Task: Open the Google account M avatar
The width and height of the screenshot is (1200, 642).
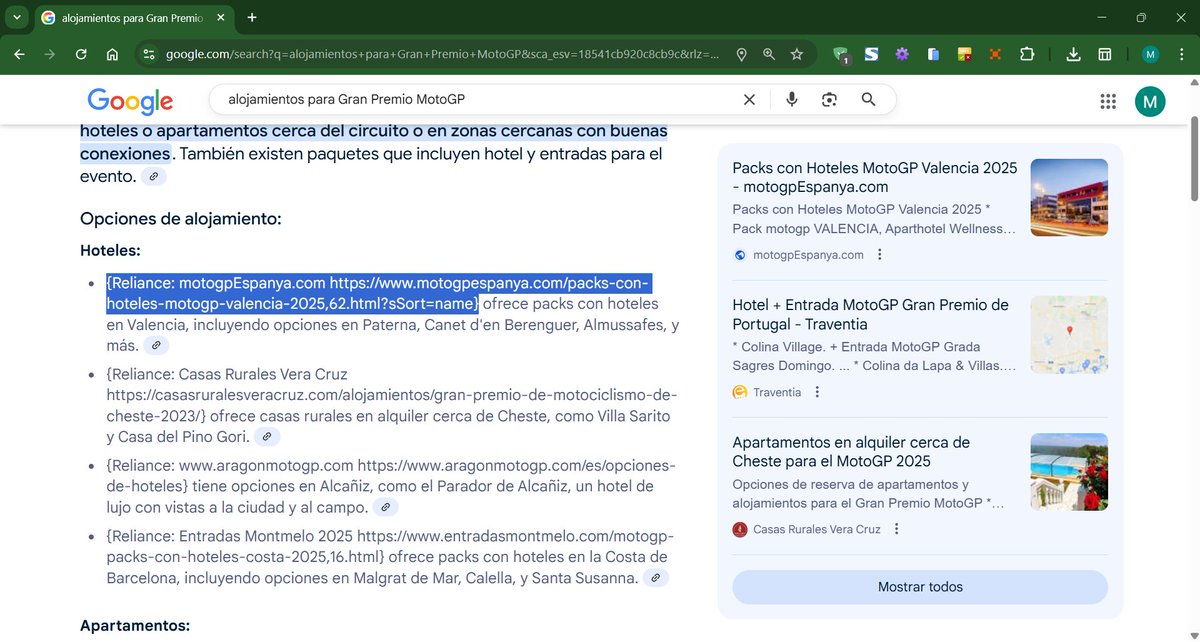Action: [1150, 101]
